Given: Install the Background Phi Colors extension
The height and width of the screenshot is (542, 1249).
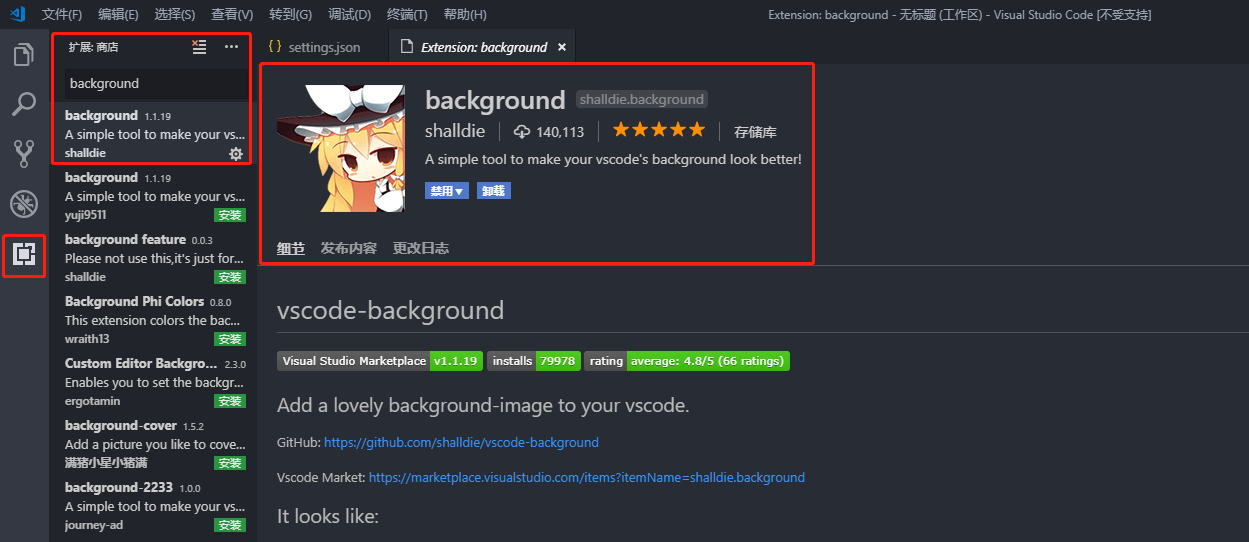Looking at the screenshot, I should (x=230, y=339).
